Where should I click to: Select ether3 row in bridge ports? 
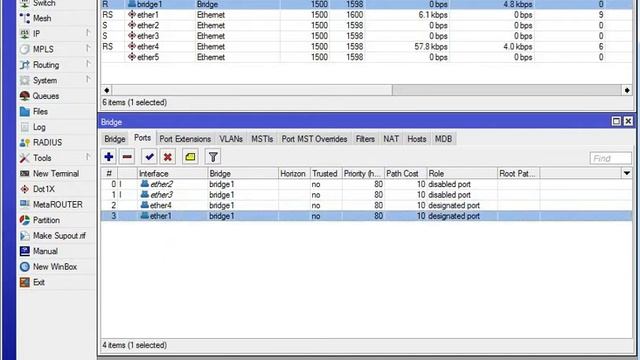click(366, 195)
